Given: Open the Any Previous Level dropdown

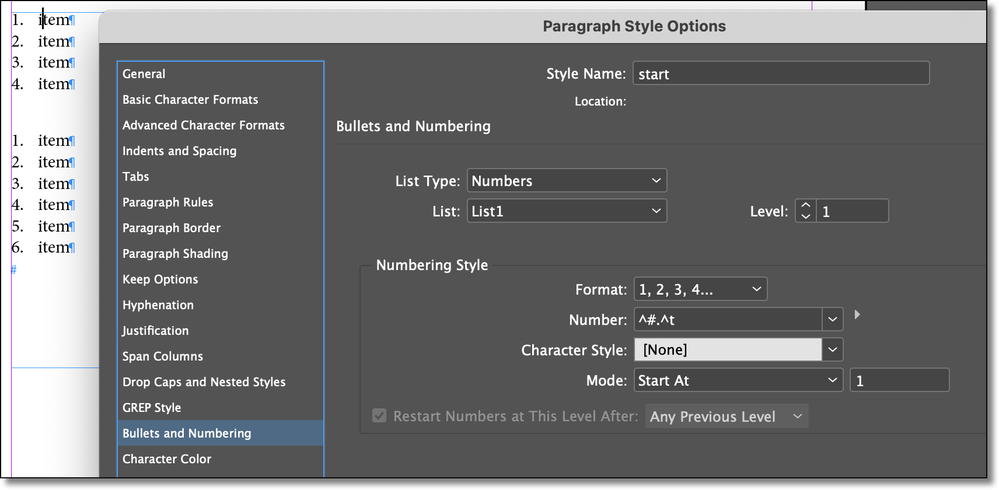Looking at the screenshot, I should (727, 416).
